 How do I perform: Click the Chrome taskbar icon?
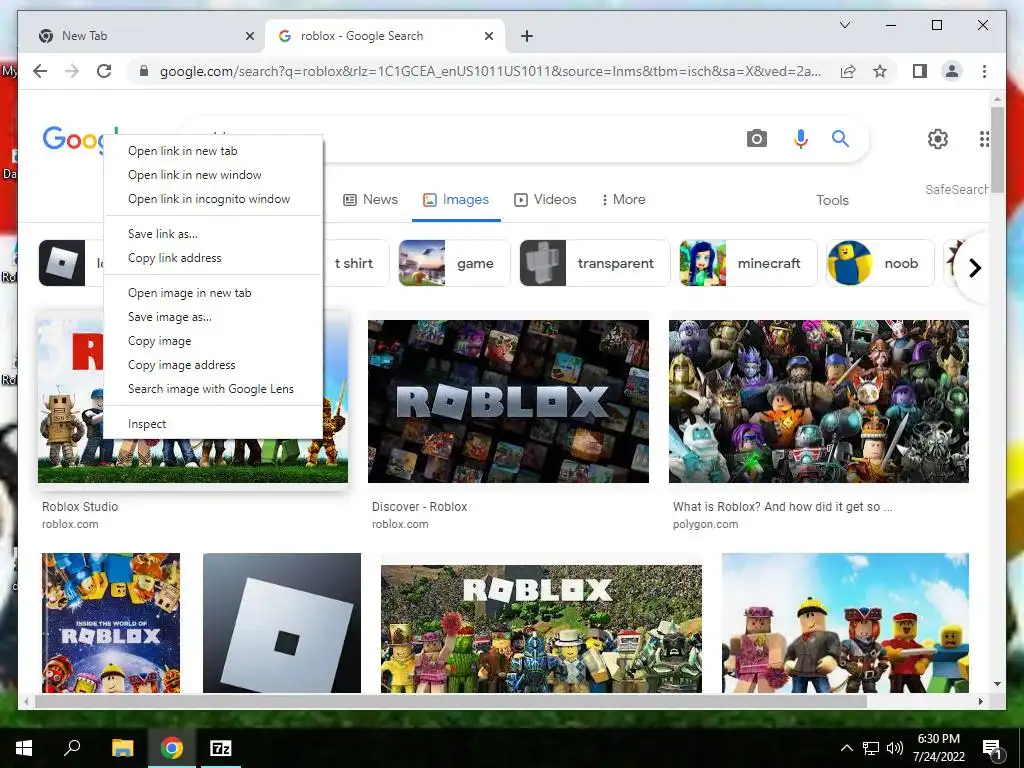(x=172, y=748)
